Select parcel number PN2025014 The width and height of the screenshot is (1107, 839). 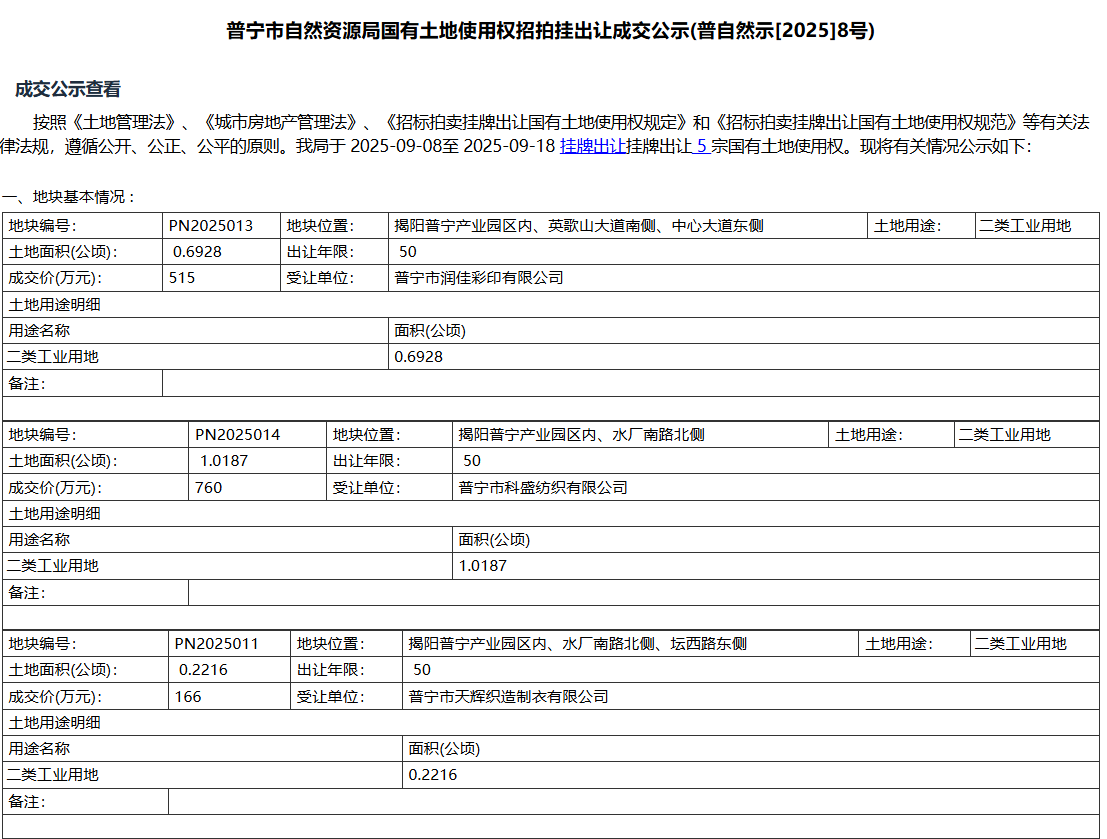point(237,435)
